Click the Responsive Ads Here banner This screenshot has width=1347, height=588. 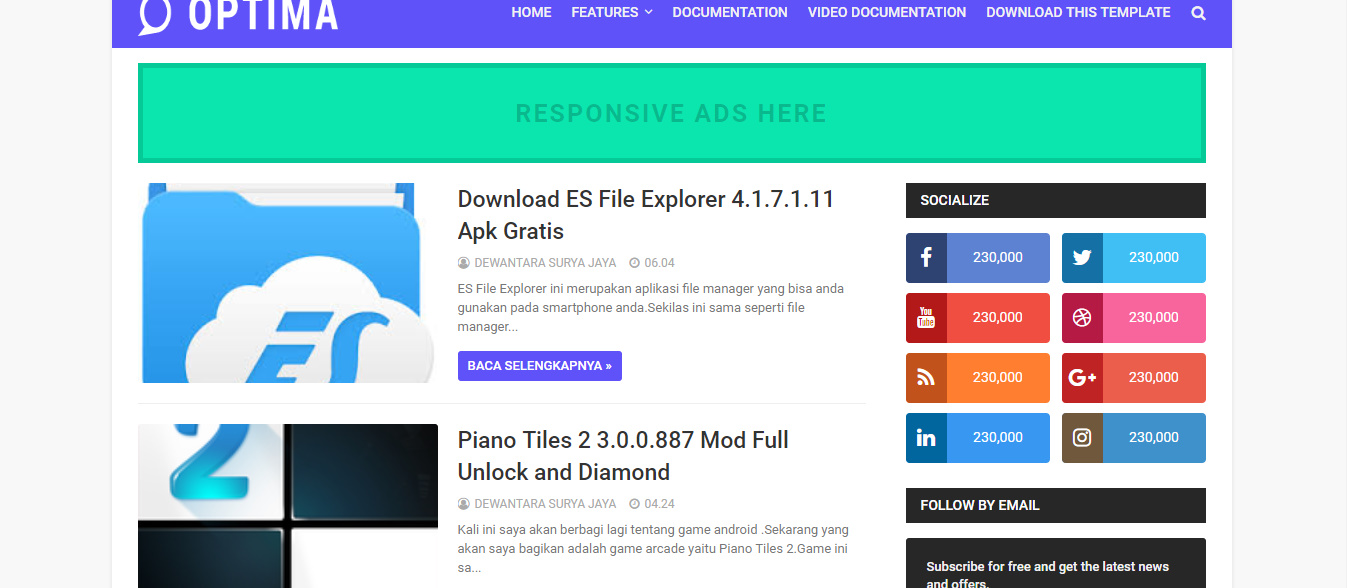pos(672,113)
